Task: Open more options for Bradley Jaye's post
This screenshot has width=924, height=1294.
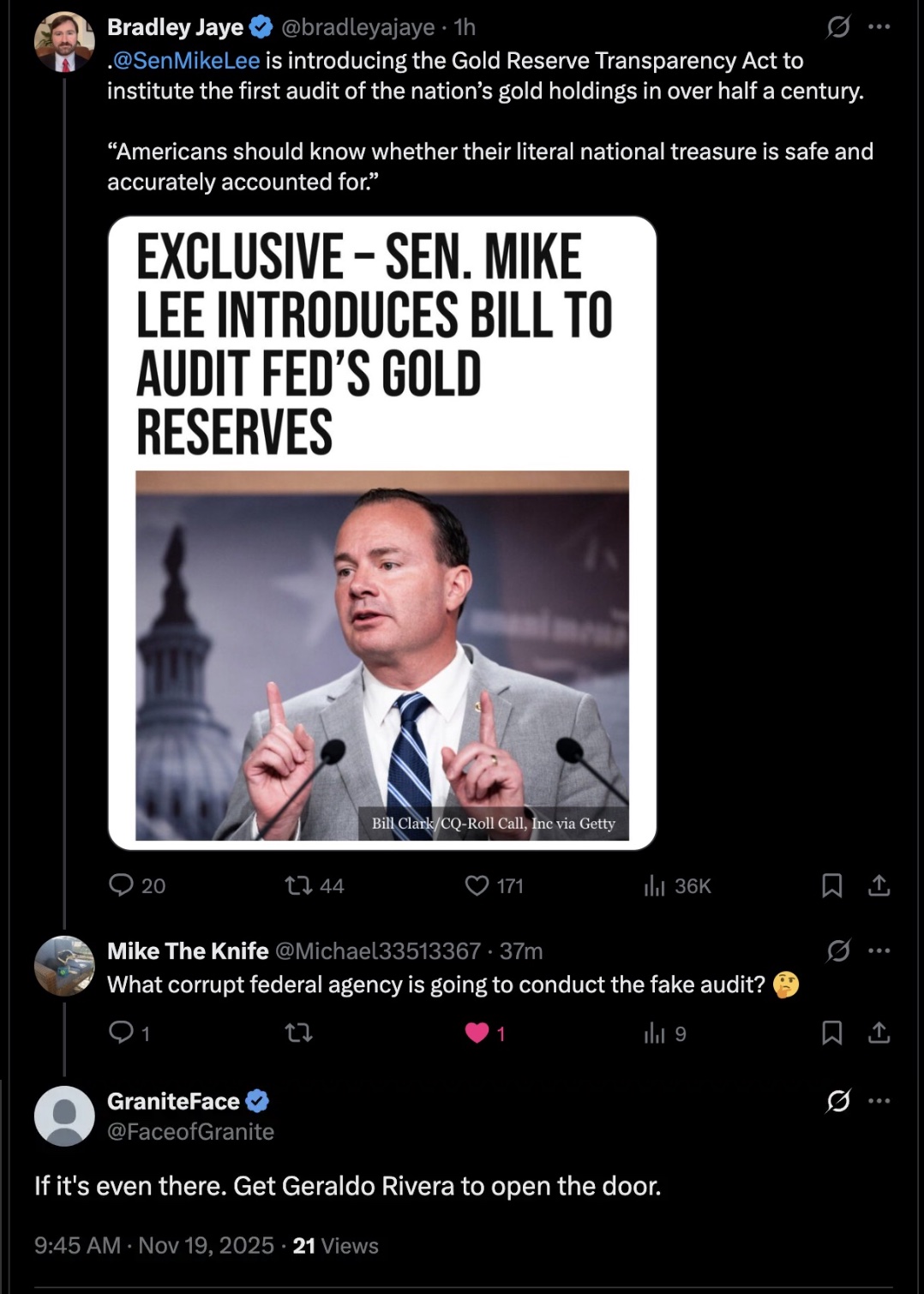Action: tap(879, 27)
